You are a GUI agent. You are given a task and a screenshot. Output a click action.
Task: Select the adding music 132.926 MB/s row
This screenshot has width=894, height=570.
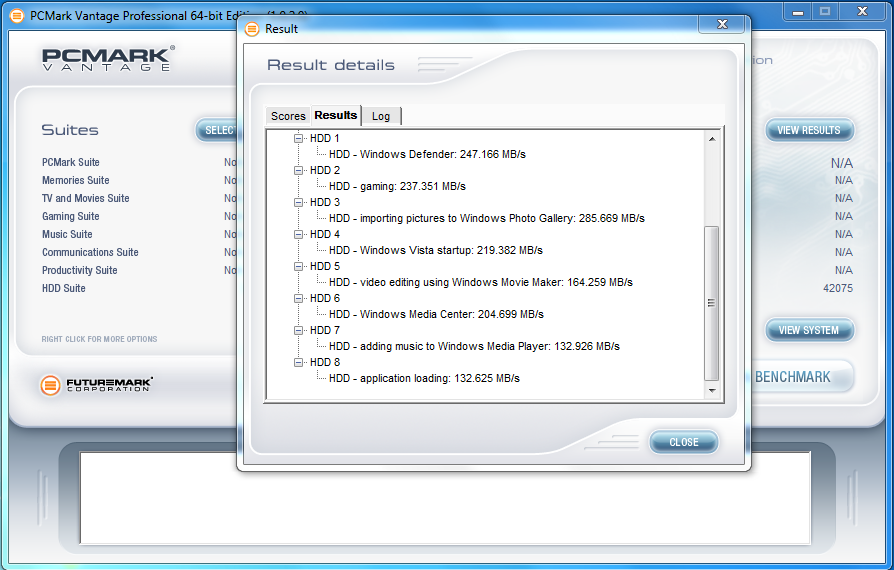point(474,346)
